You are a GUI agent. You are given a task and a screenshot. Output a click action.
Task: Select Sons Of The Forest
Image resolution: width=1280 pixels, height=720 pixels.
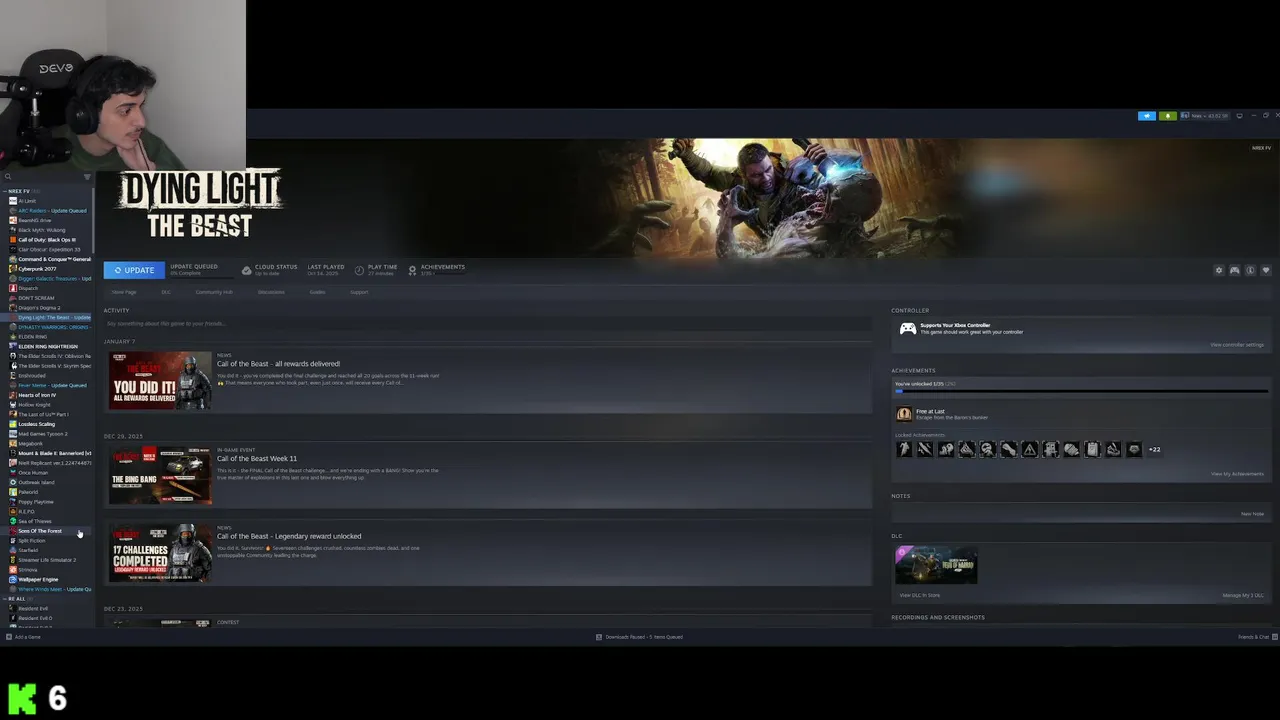[x=39, y=531]
